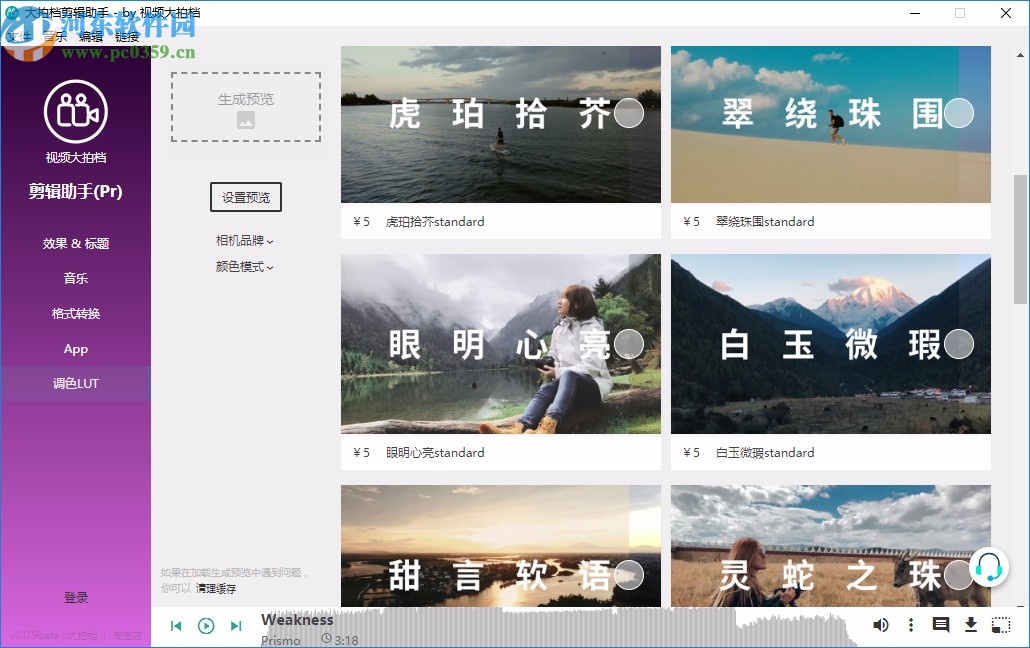Open the customer support headset icon
1030x648 pixels.
(989, 566)
